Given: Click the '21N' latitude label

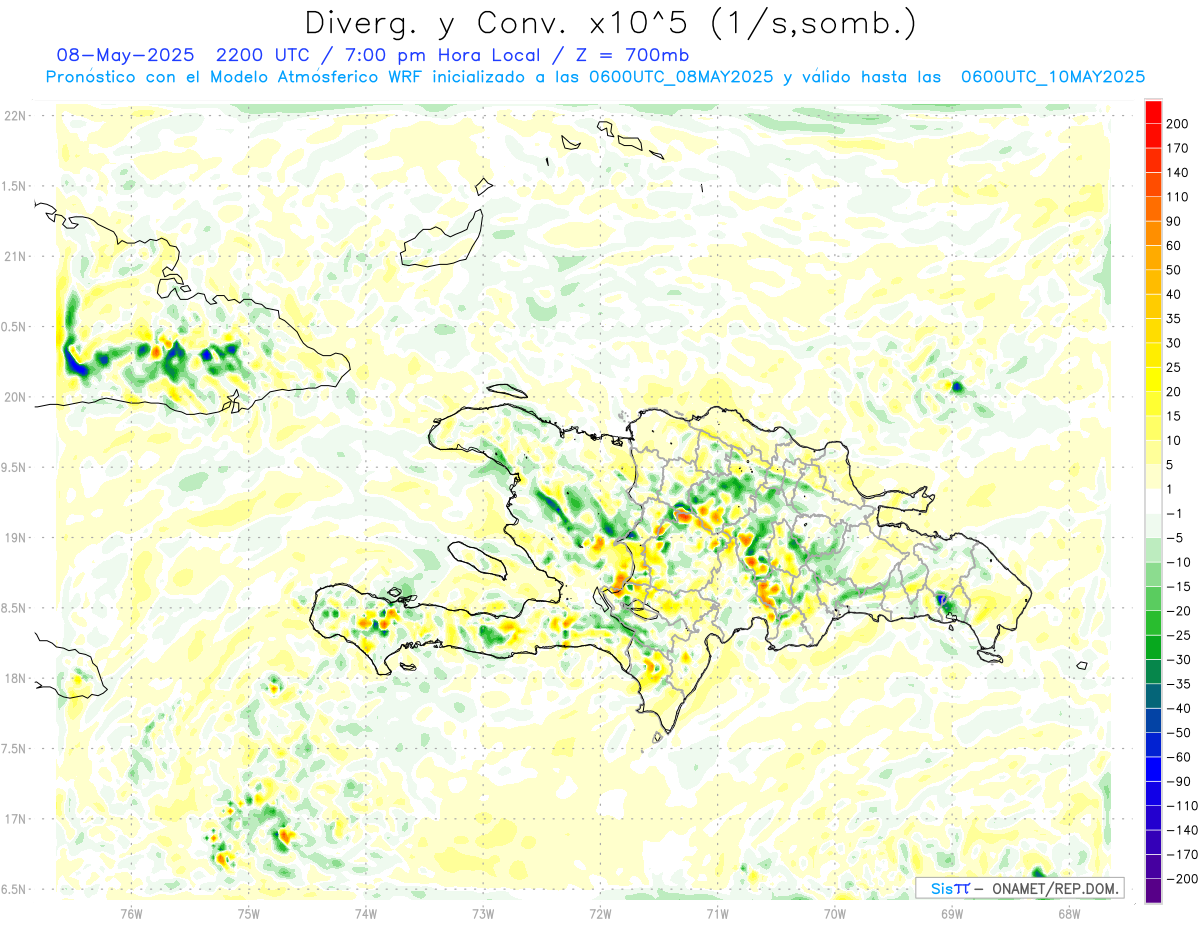Looking at the screenshot, I should tap(14, 256).
